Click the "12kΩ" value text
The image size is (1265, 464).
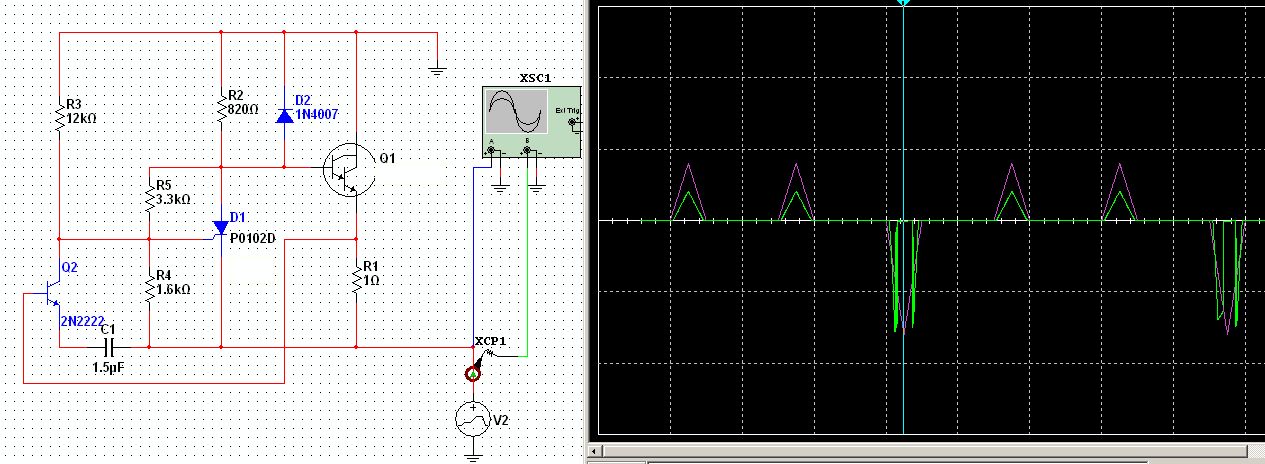point(82,118)
